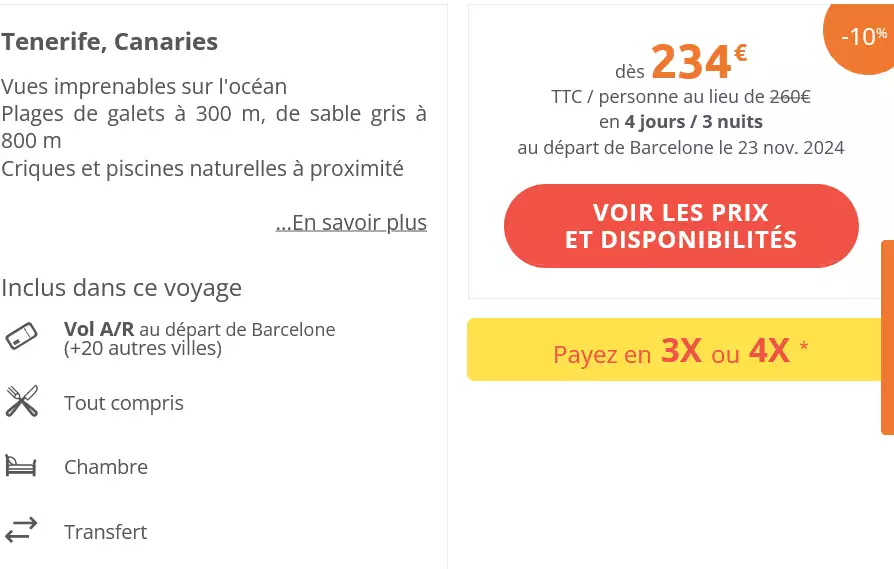Open the orange side tab on right edge
Screen dimensions: 894x569
coord(887,337)
